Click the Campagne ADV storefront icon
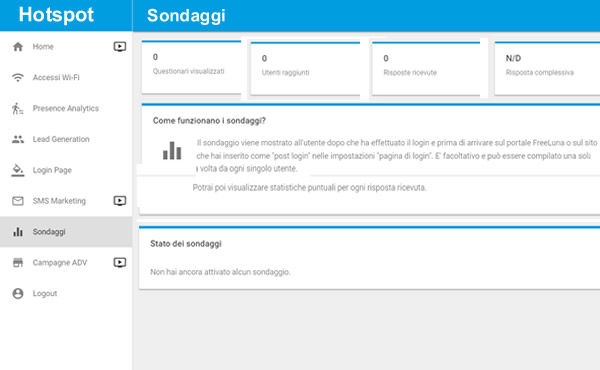 (x=18, y=262)
